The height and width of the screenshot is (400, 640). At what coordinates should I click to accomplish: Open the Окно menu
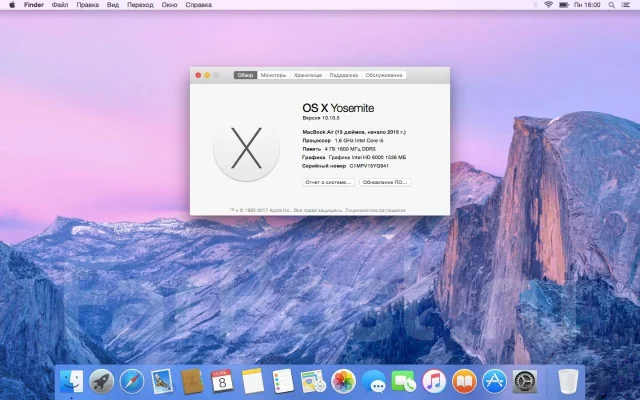[169, 5]
